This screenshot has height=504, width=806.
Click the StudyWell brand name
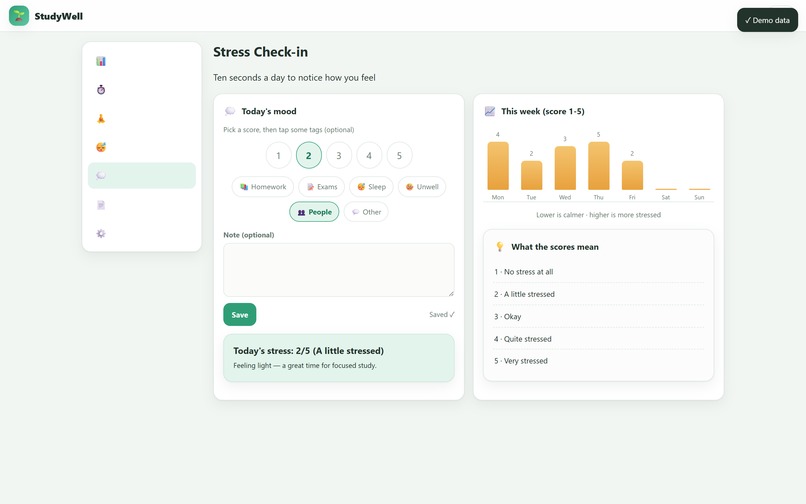click(x=59, y=16)
